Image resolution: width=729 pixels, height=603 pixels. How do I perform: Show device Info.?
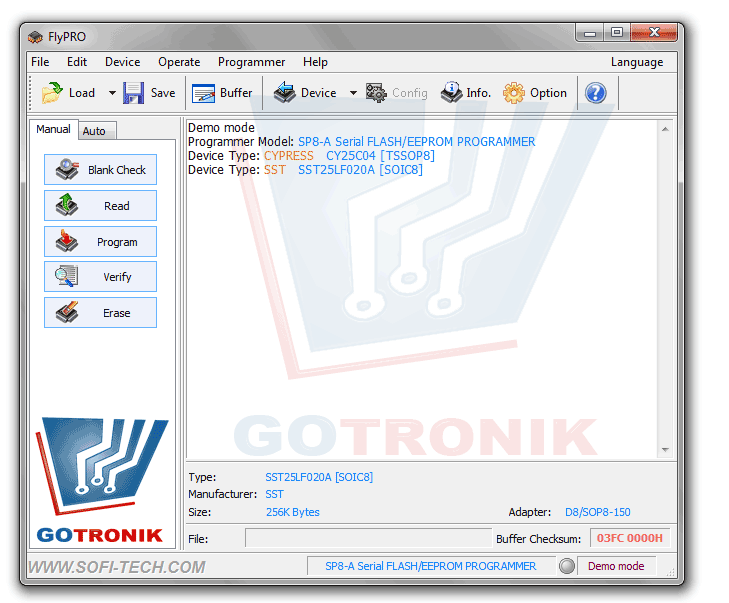click(x=465, y=93)
